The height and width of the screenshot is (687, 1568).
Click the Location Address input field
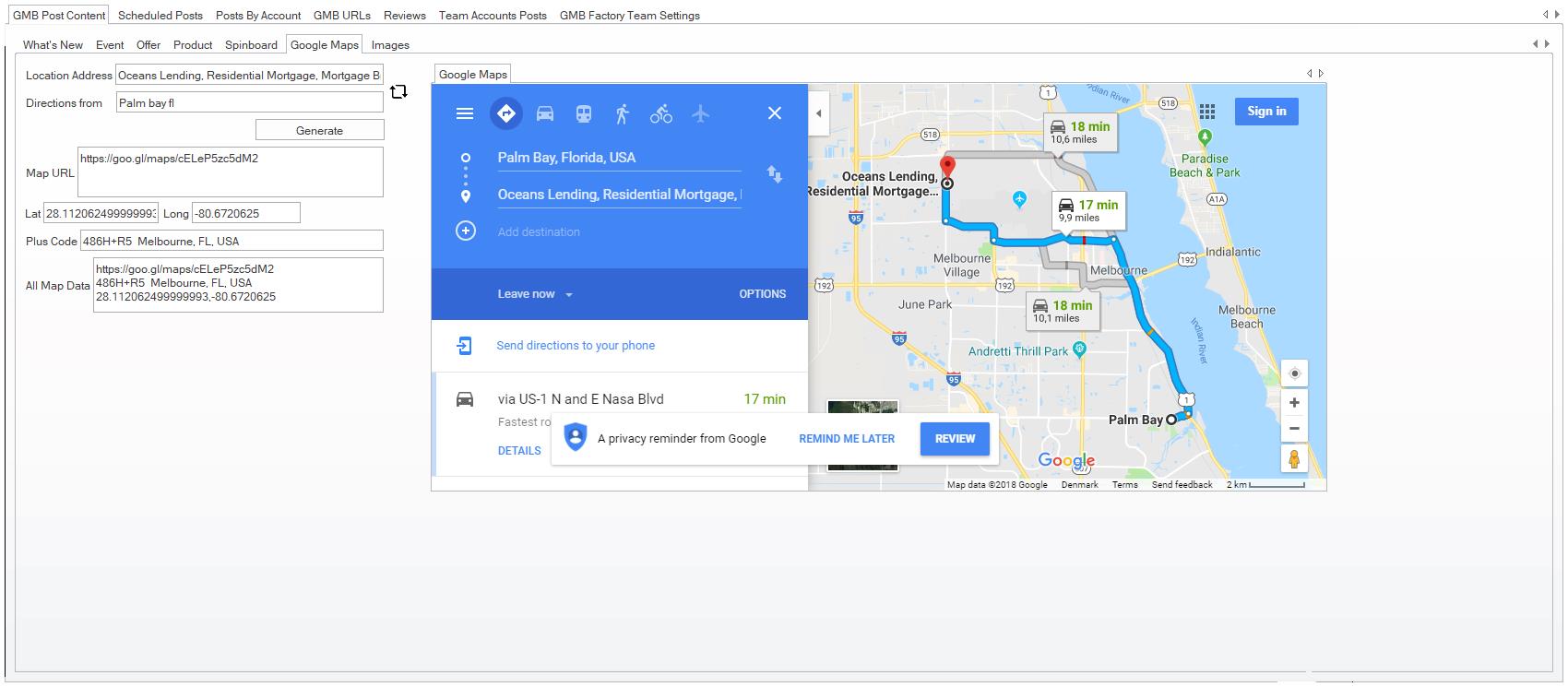(250, 75)
